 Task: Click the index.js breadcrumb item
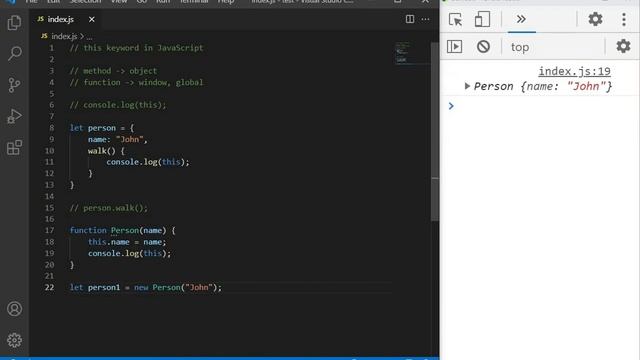point(64,36)
